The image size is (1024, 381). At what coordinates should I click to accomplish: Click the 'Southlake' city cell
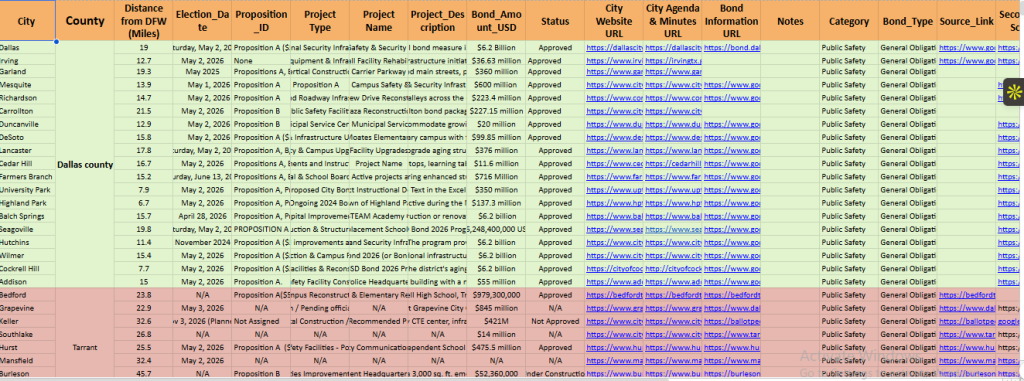[28, 335]
